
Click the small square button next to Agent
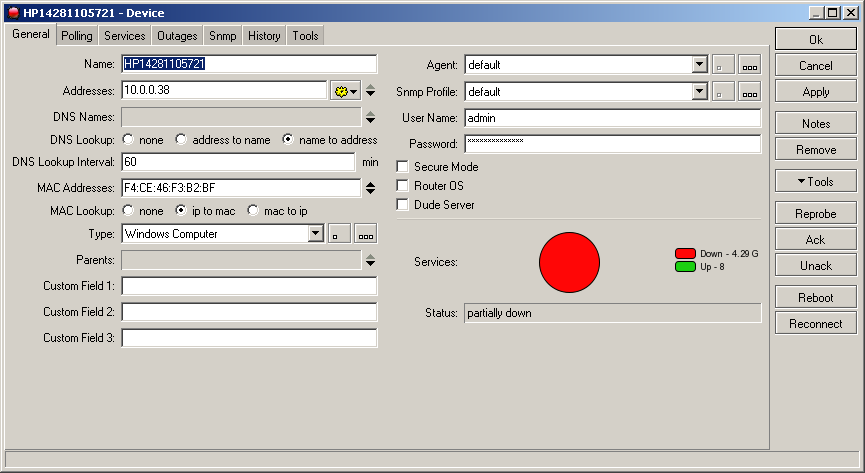click(723, 65)
